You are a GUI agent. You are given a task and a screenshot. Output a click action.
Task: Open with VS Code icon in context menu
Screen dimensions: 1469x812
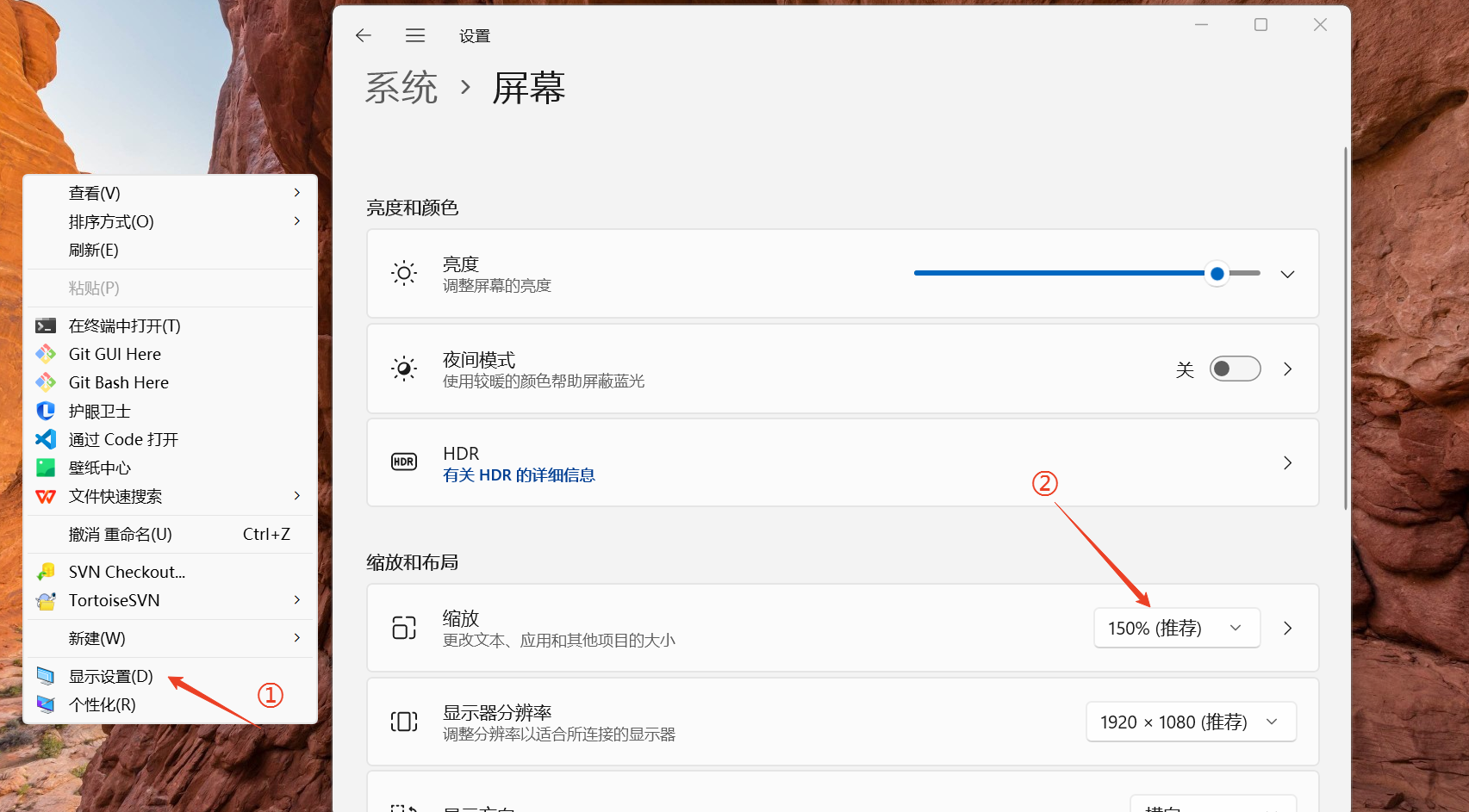pyautogui.click(x=46, y=439)
